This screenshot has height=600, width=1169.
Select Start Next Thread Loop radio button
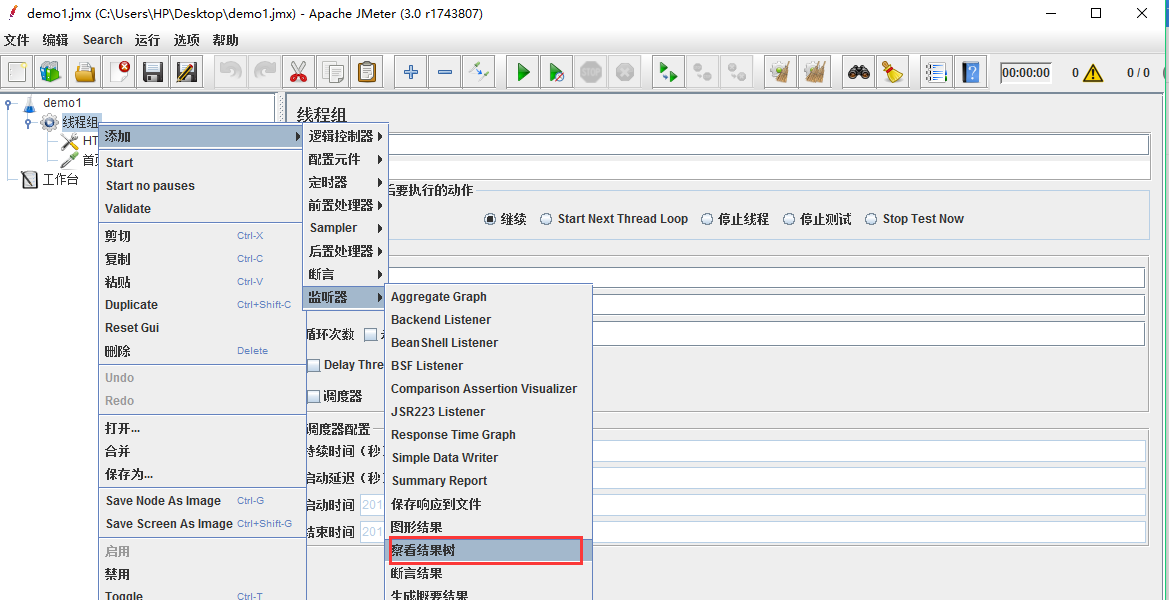(x=546, y=219)
